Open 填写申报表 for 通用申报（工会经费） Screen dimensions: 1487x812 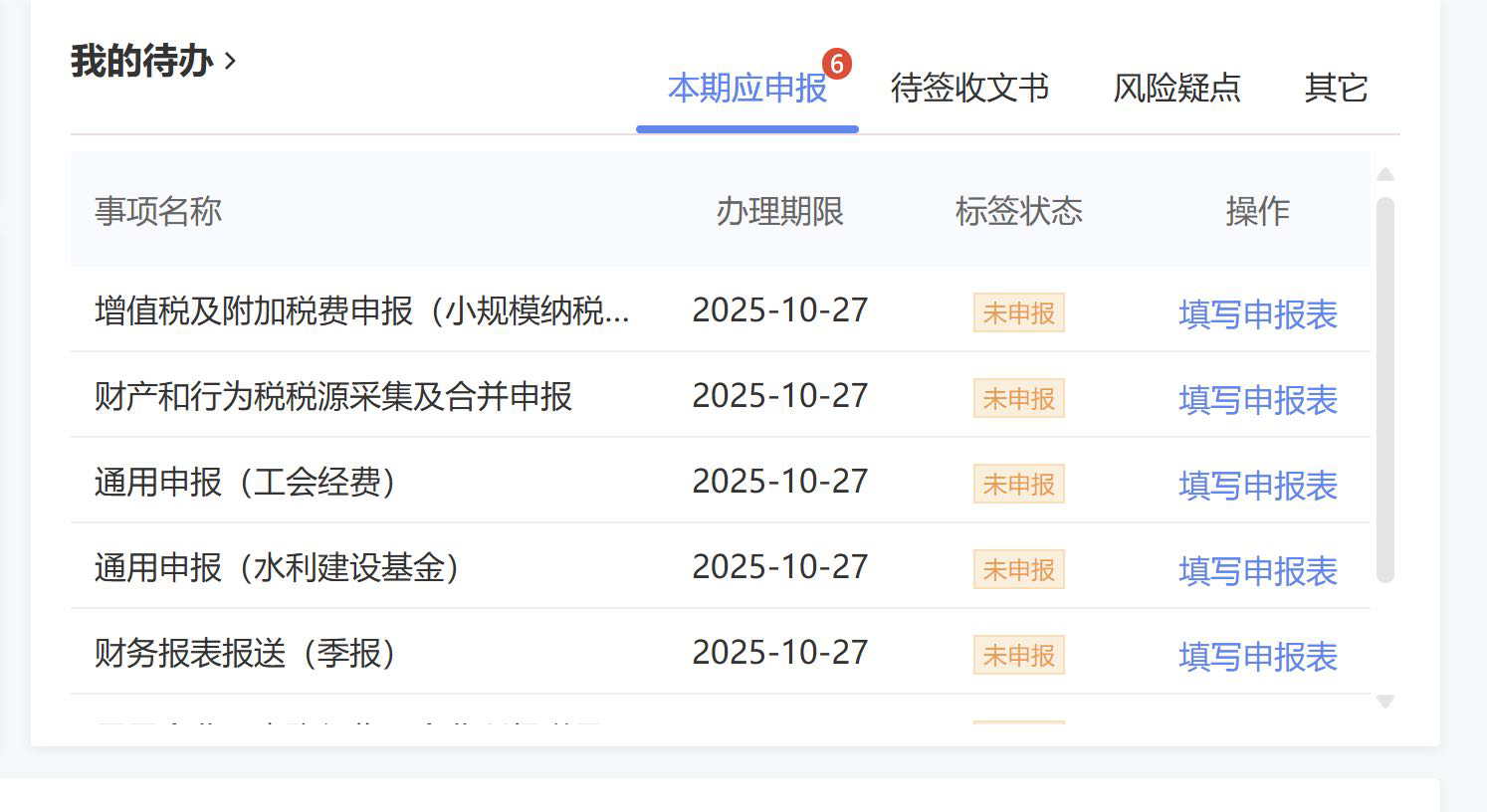pyautogui.click(x=1257, y=486)
